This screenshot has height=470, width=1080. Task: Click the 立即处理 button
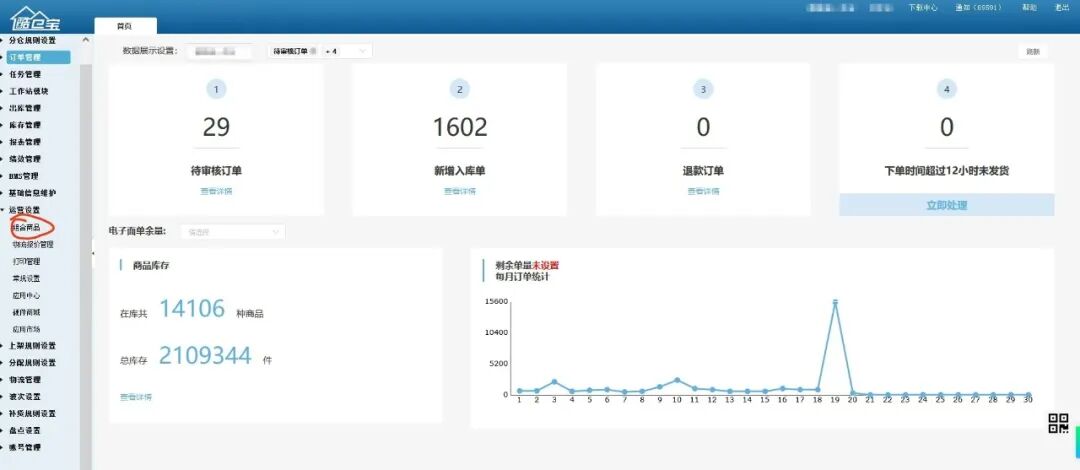946,205
